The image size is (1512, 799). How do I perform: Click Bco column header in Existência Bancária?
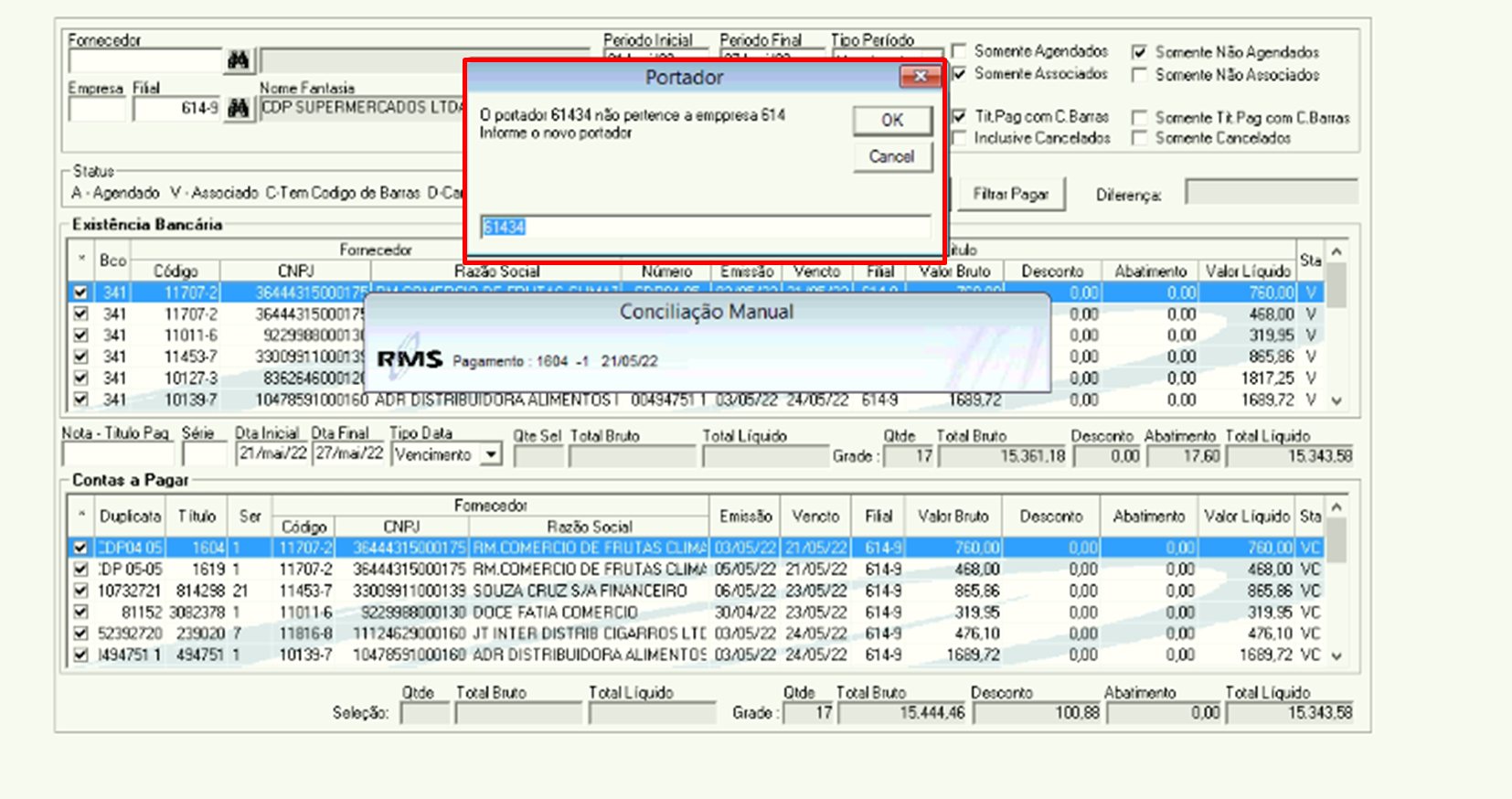coord(113,261)
